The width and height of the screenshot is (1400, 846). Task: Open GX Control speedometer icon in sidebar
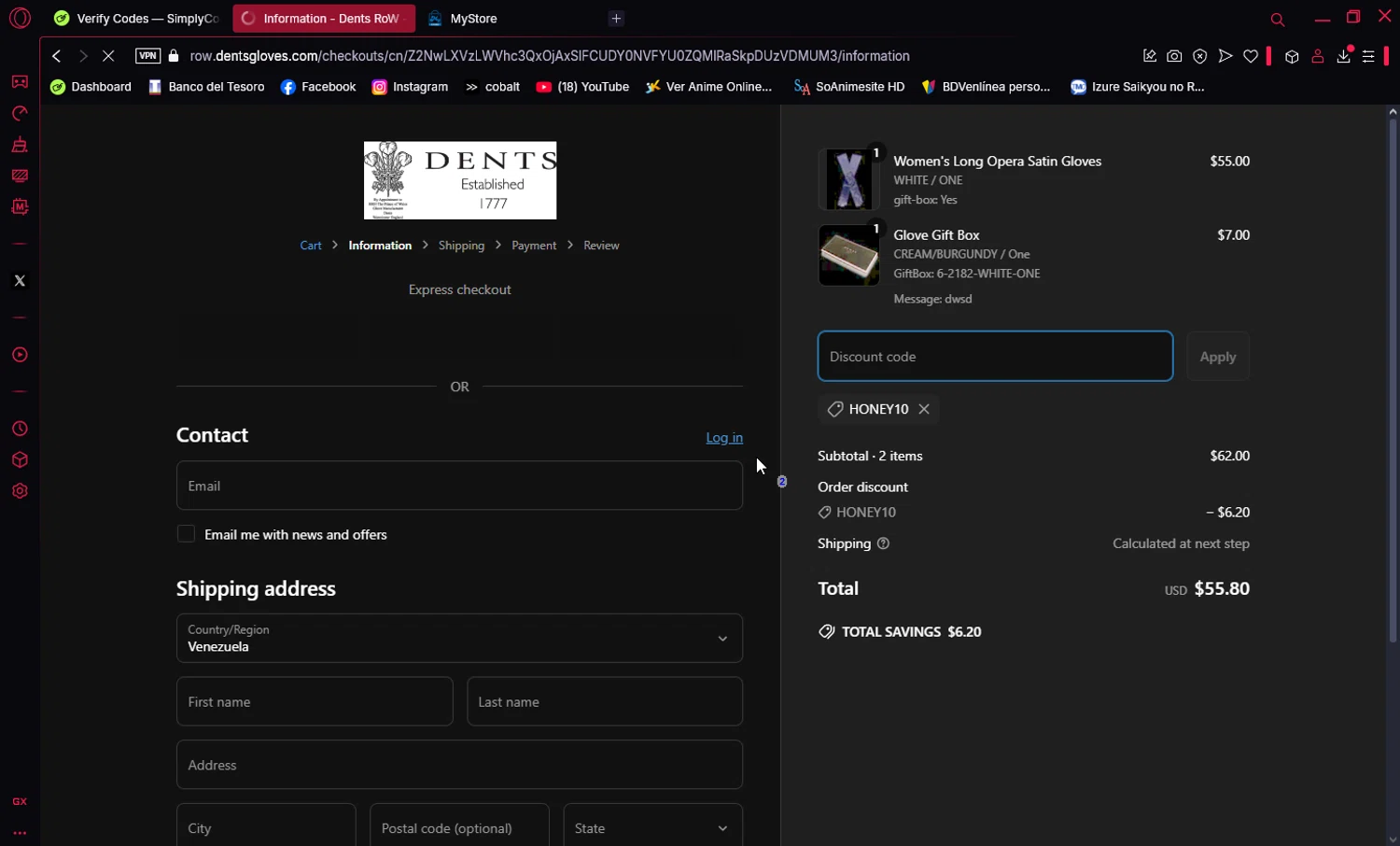20,113
